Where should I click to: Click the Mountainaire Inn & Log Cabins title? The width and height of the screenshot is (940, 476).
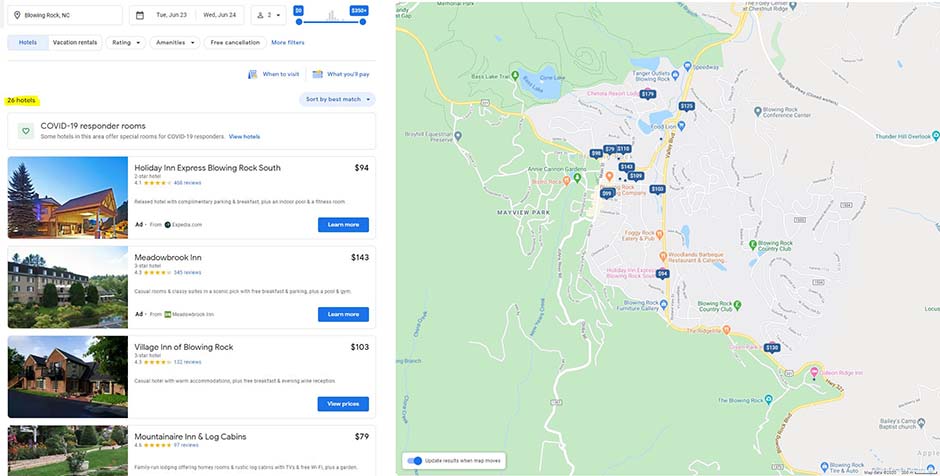click(x=190, y=436)
